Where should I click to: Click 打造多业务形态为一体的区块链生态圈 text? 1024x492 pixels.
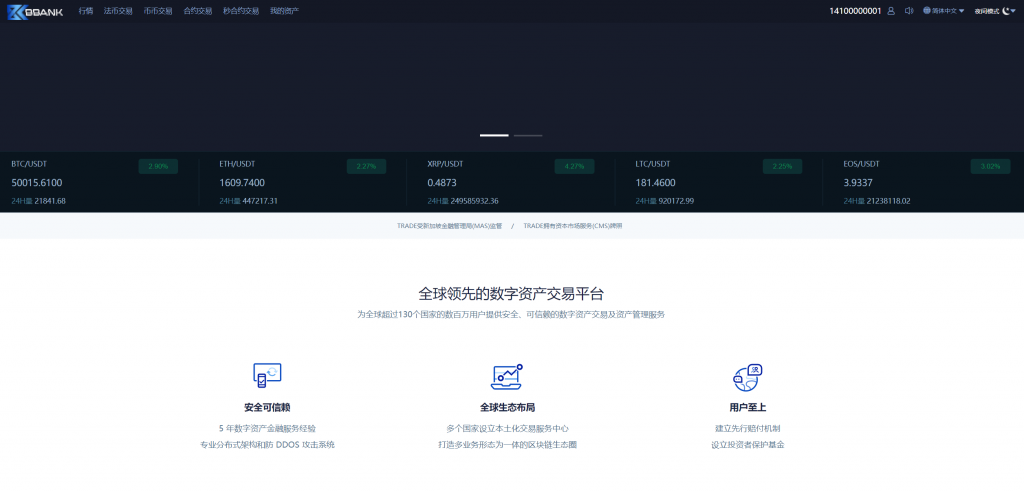[x=507, y=445]
